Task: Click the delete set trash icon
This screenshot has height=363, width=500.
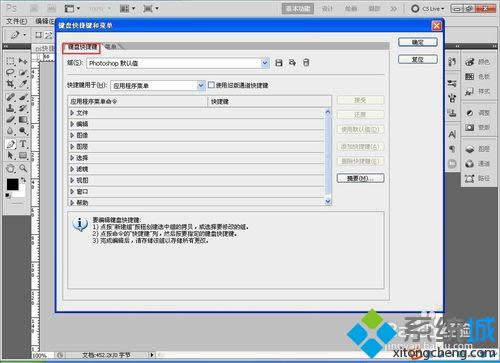Action: (306, 63)
